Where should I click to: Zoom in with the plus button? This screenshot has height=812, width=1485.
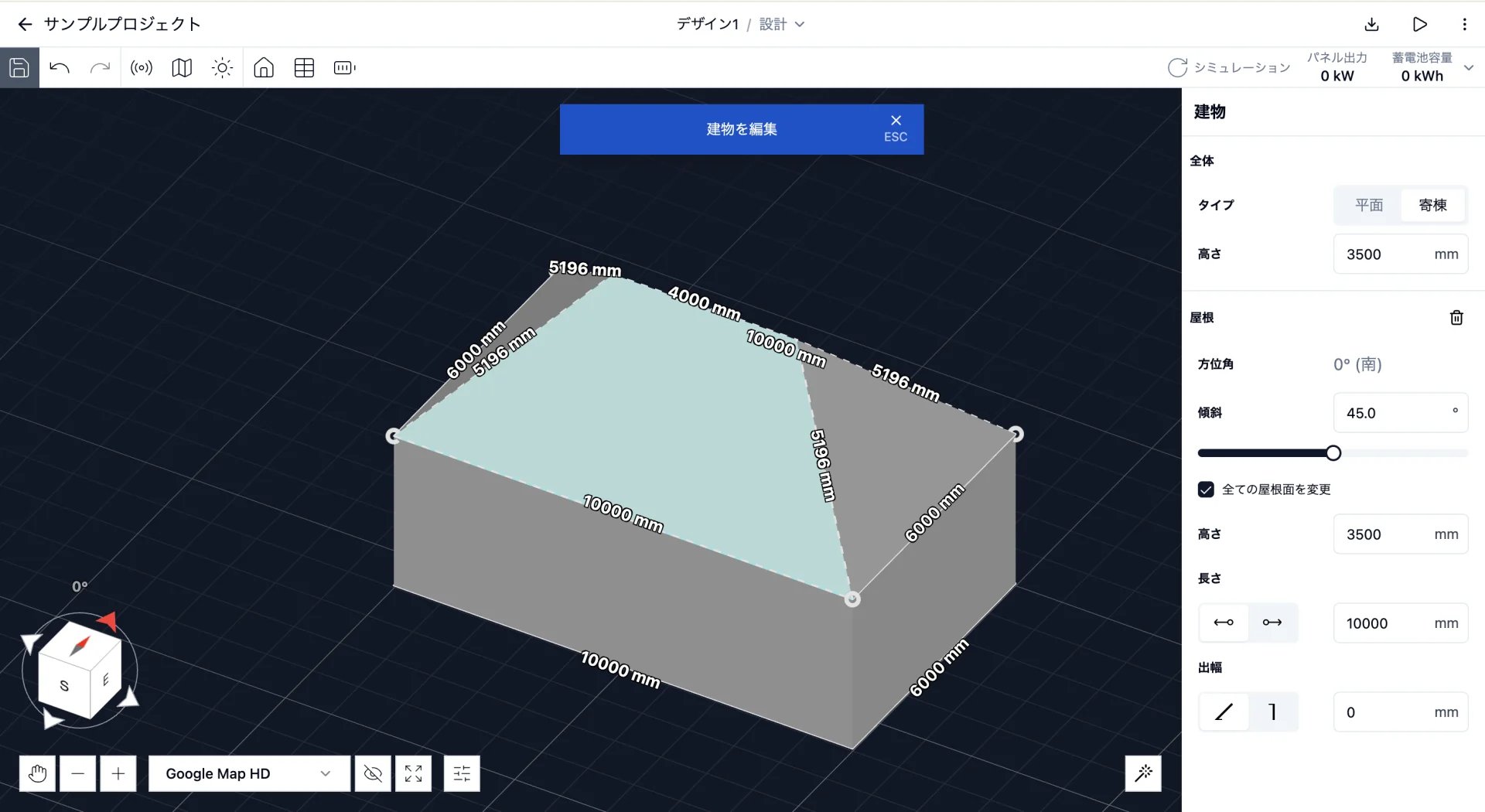[118, 773]
